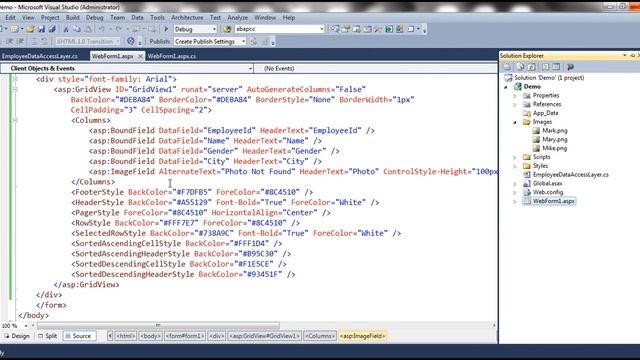640x360 pixels.
Task: Click the Extension Manager icon
Action: click(400, 29)
